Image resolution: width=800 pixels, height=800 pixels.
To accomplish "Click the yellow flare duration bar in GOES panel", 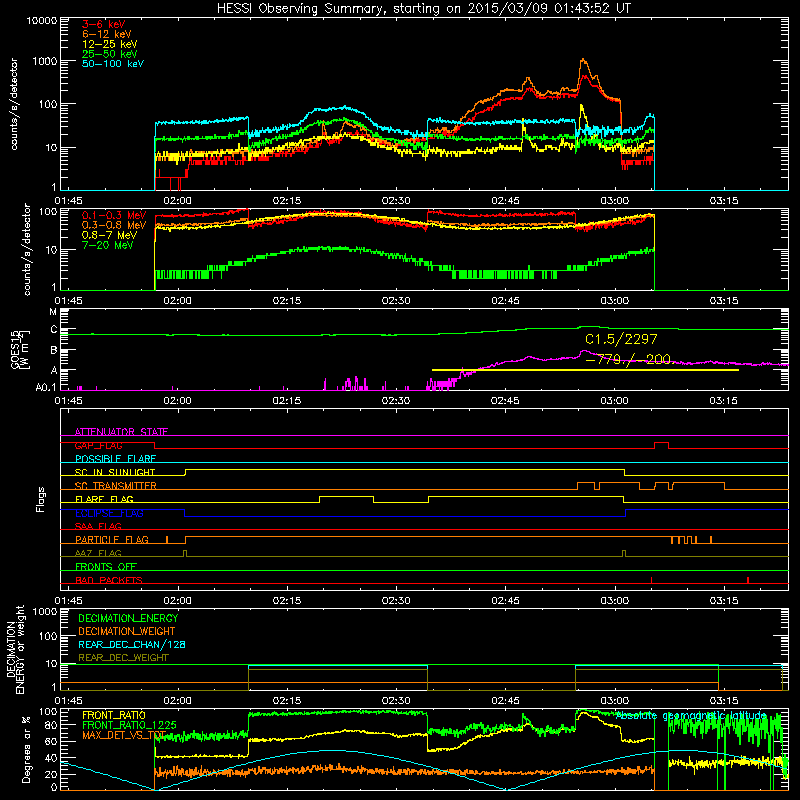I will [x=585, y=370].
